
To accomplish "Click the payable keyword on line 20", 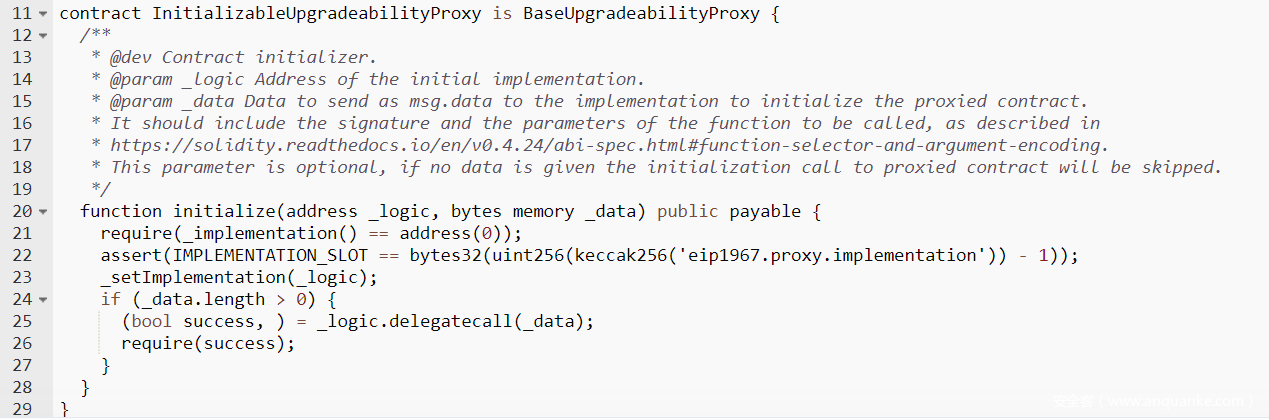I will 765,211.
